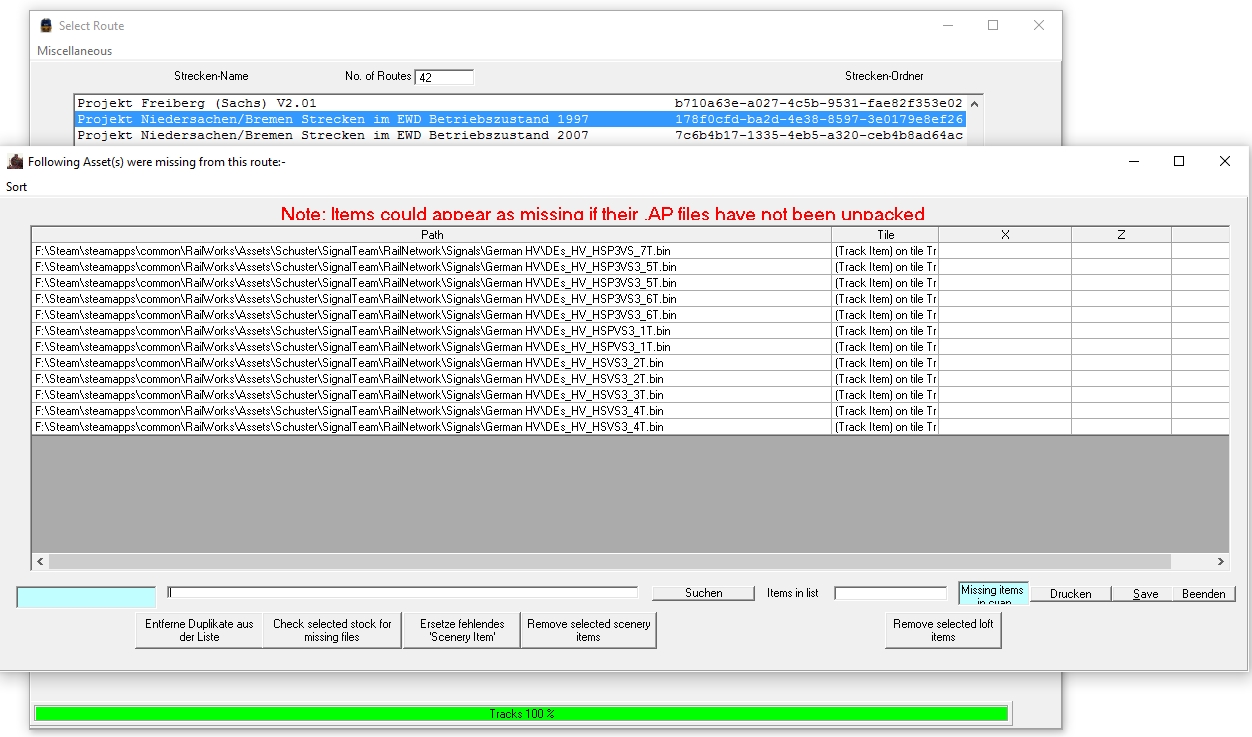This screenshot has height=737, width=1252.
Task: Select route Niedersachen/Bremen Betriebszustand 1997
Action: coord(520,119)
